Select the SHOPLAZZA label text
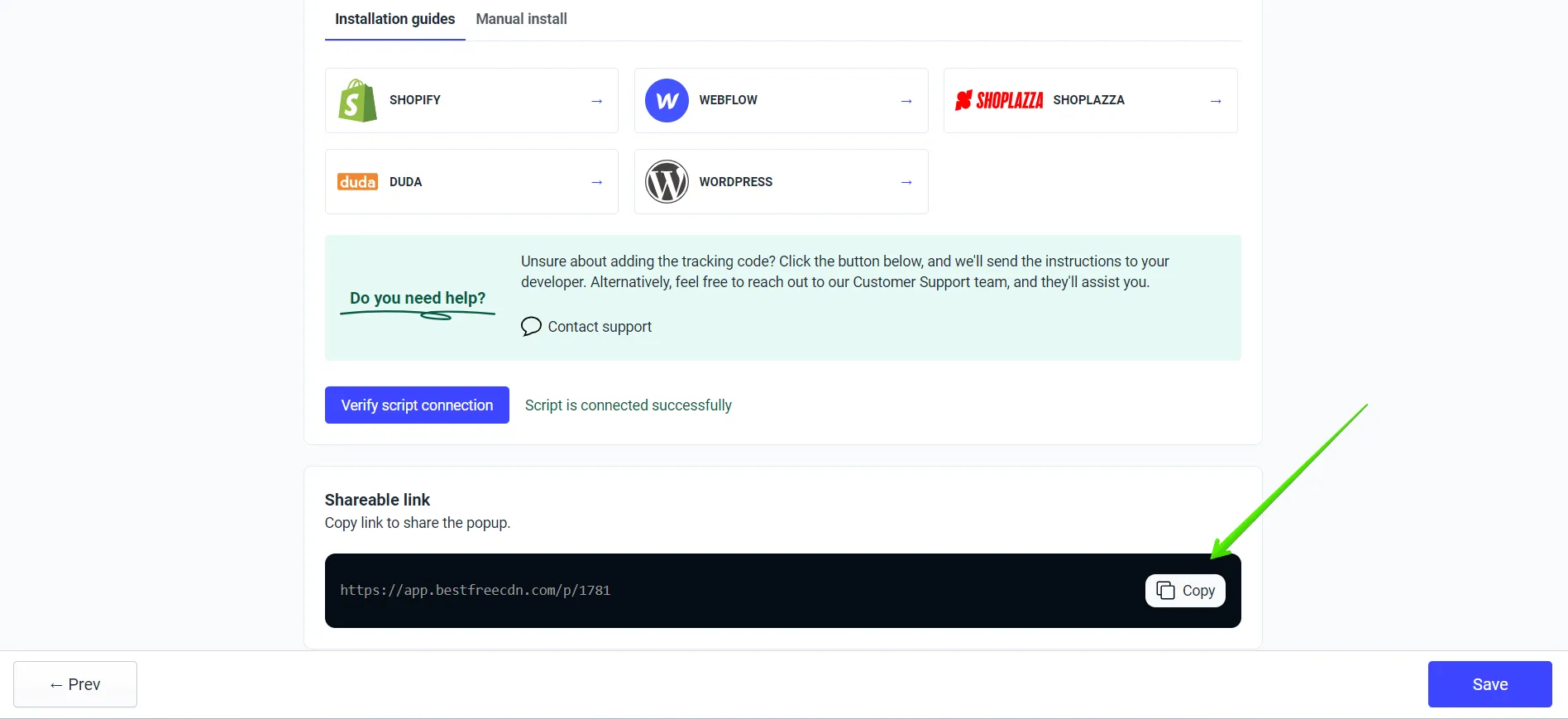1568x719 pixels. 1088,100
